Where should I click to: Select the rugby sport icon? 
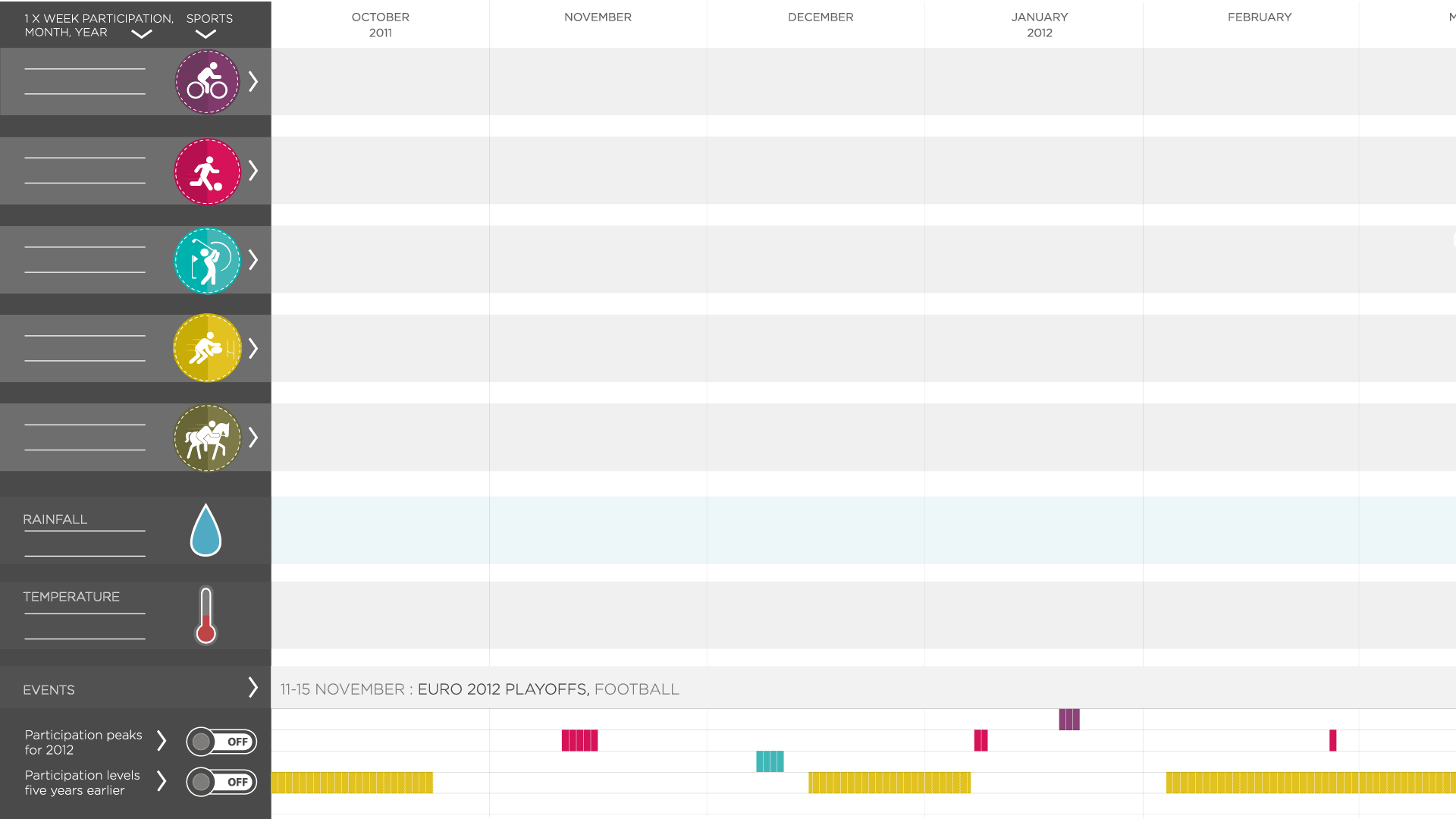click(207, 349)
